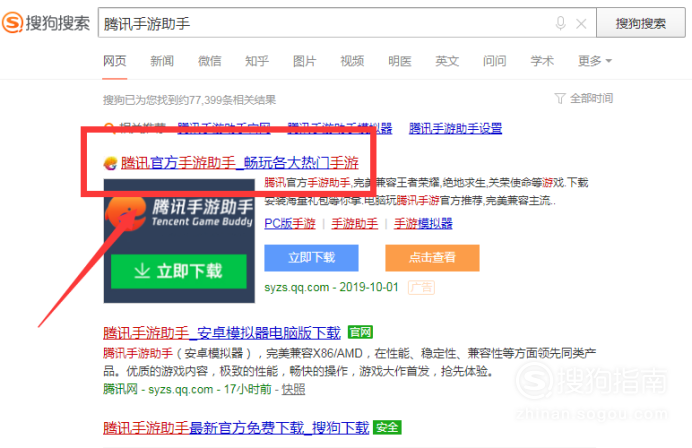692x448 pixels.
Task: Open the 问问 tab
Action: [494, 60]
